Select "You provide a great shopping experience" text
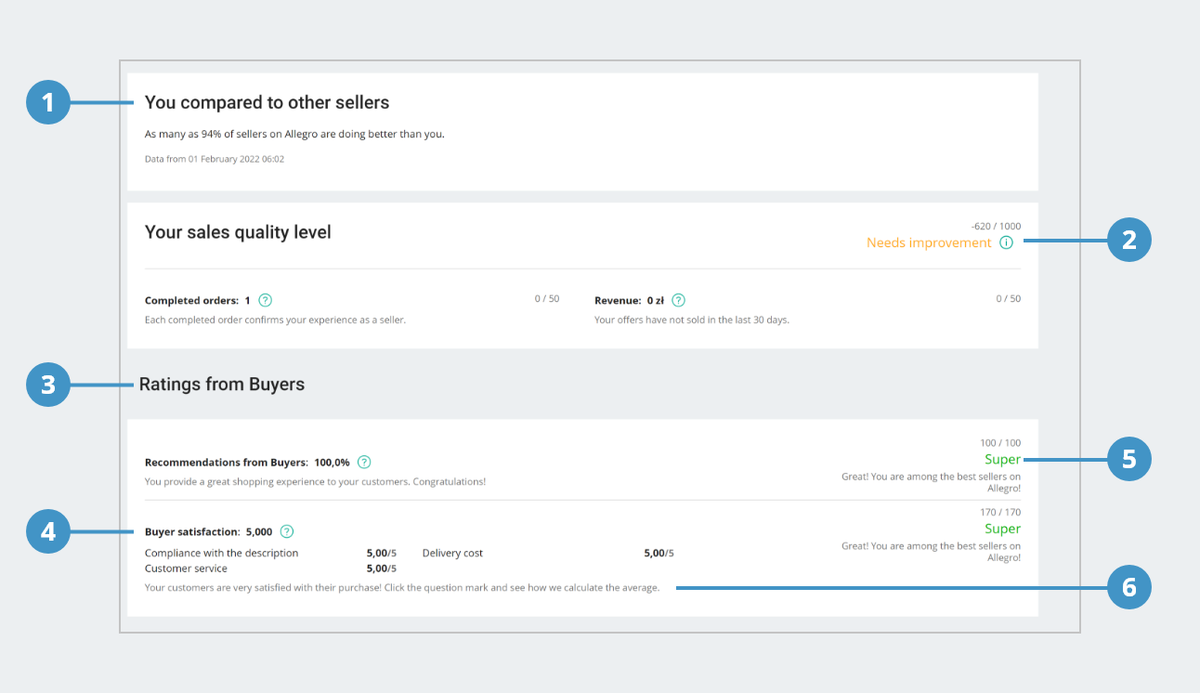 (315, 482)
